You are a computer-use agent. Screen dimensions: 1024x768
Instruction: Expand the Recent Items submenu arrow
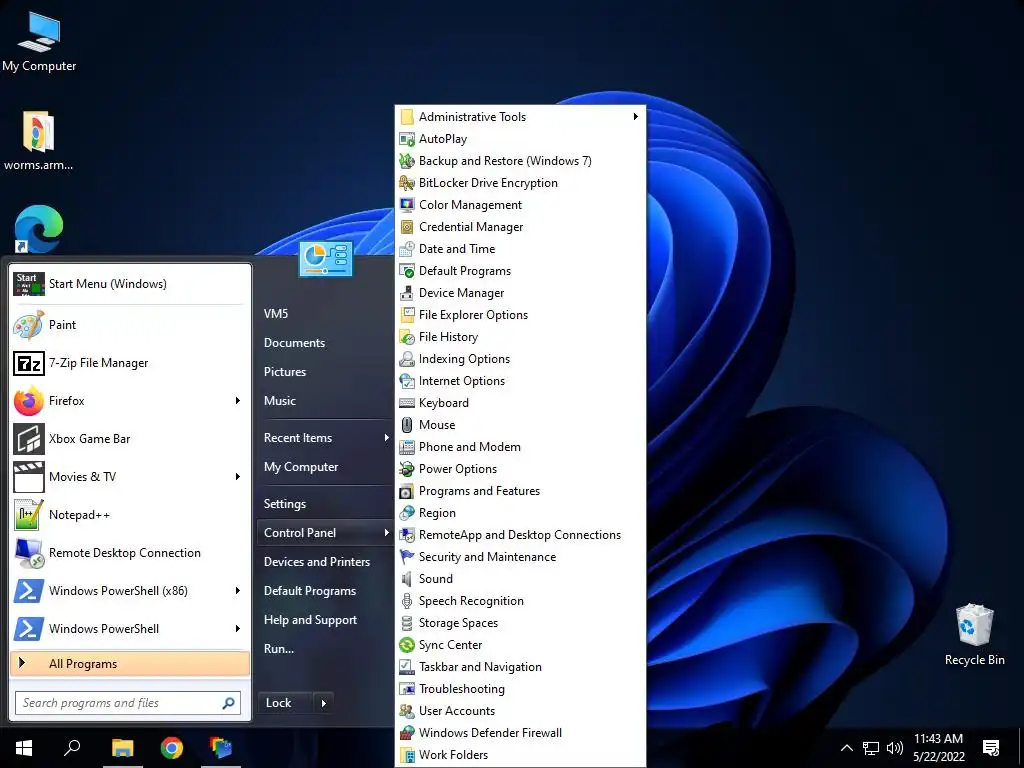click(386, 438)
